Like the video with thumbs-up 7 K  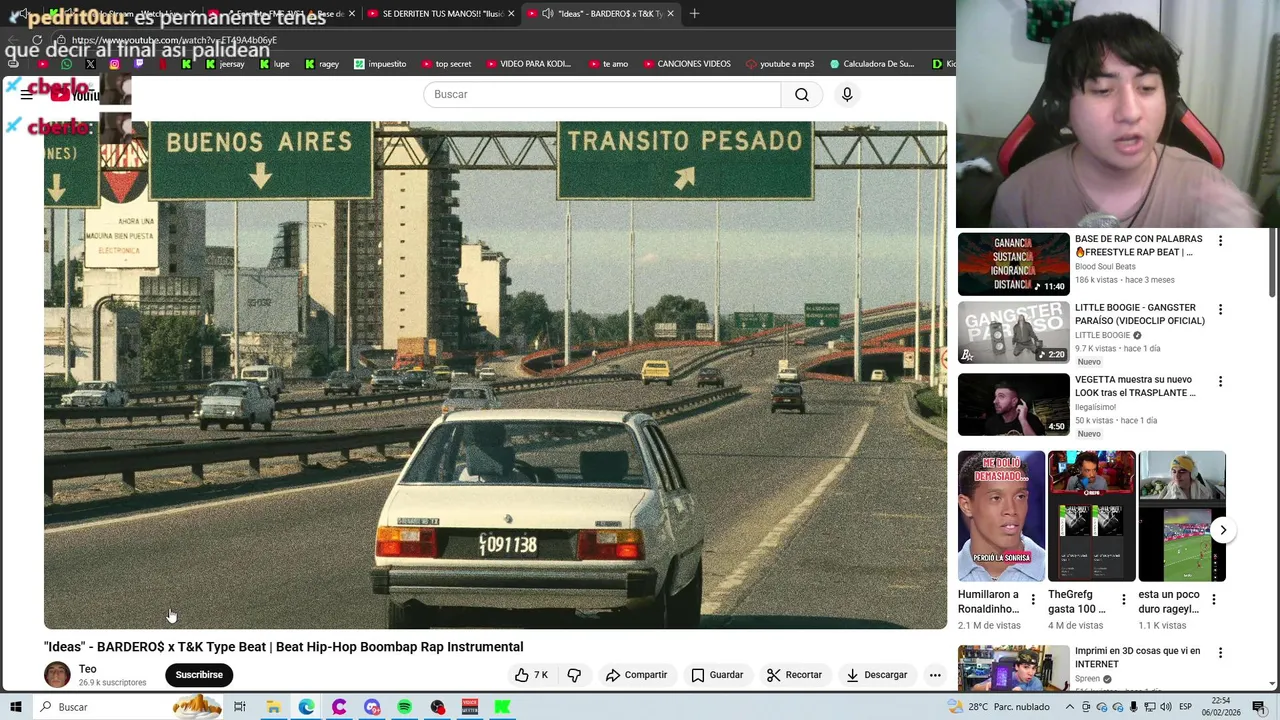[x=531, y=675]
